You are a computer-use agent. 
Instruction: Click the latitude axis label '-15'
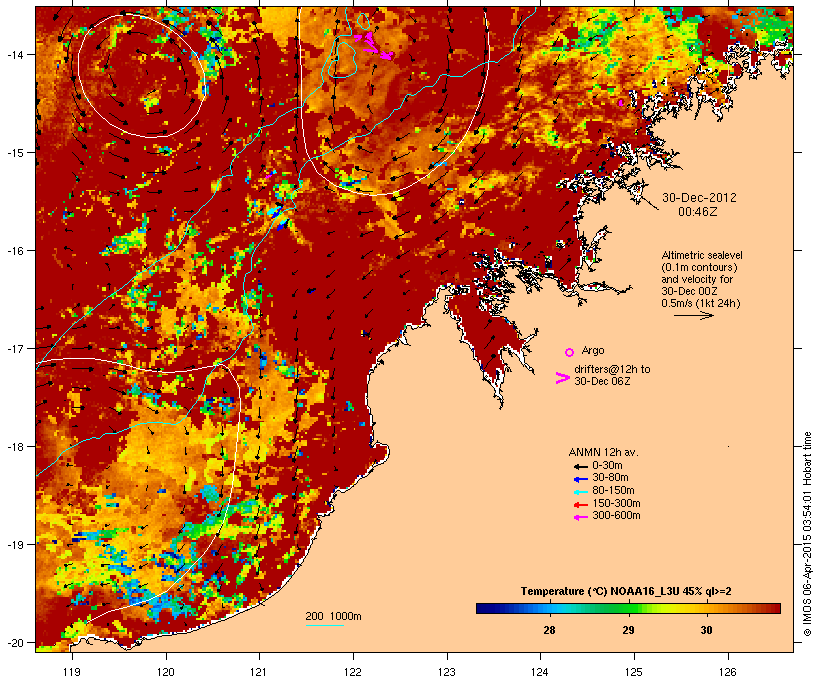14,153
